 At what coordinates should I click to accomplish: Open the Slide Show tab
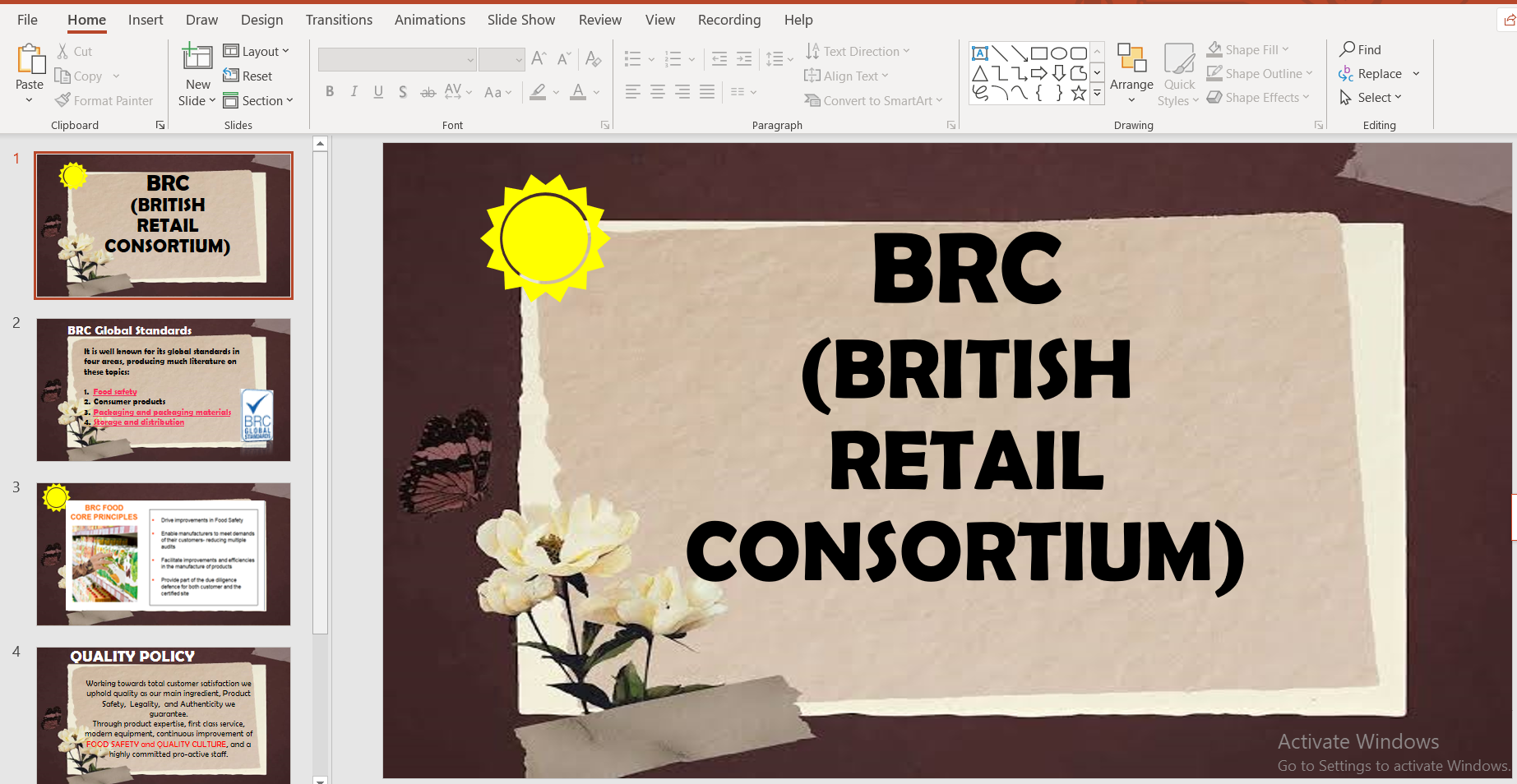[x=521, y=20]
